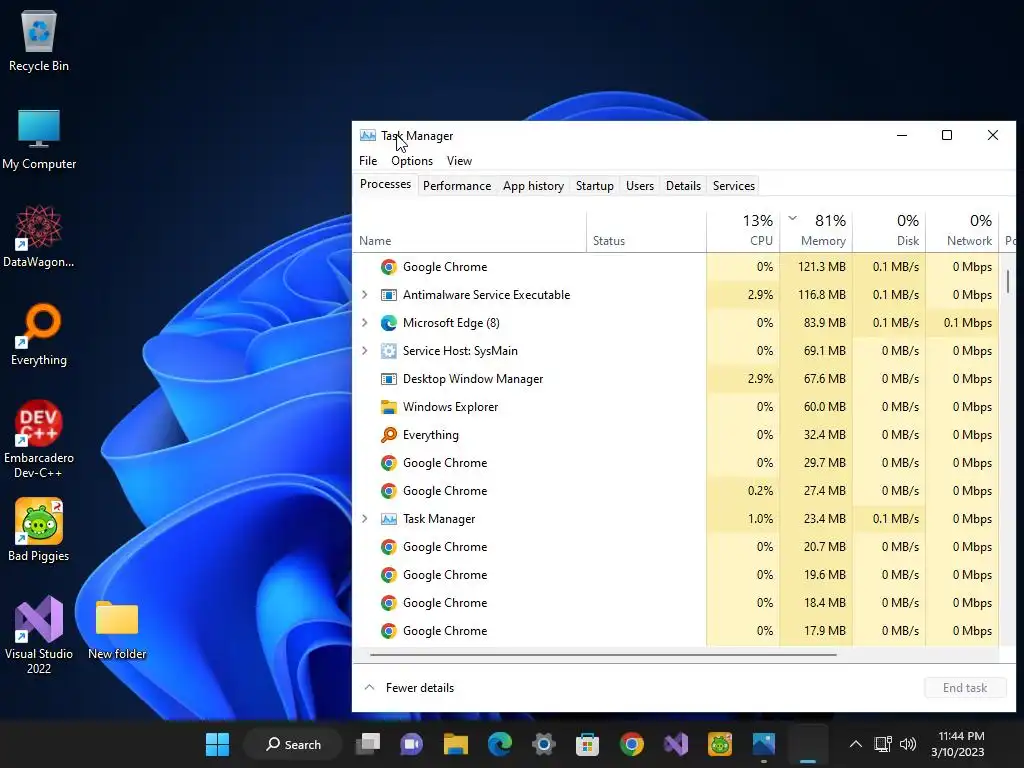Click the End task button
The width and height of the screenshot is (1024, 768).
(x=965, y=688)
